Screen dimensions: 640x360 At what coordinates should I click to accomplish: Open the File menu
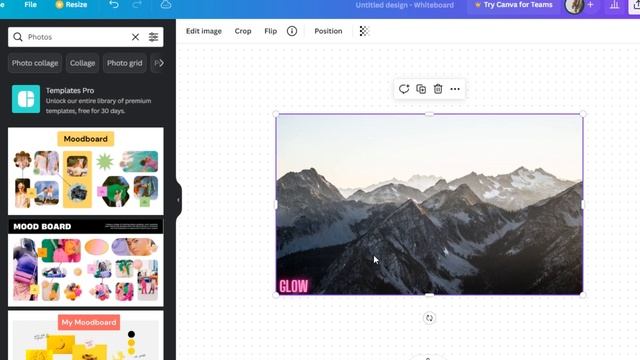click(x=30, y=5)
